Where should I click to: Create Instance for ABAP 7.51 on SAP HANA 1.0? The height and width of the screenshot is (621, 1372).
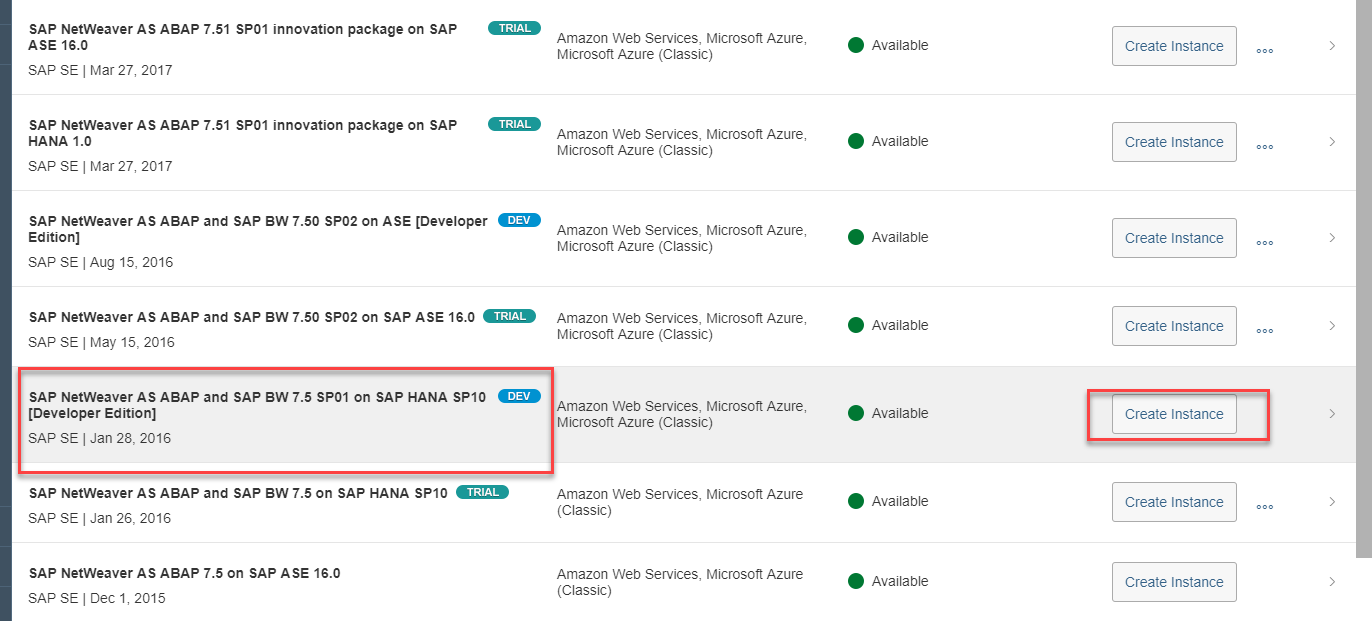tap(1174, 142)
